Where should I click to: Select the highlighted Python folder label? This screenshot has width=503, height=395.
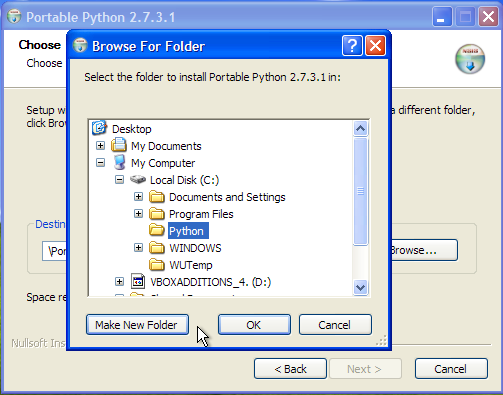[x=188, y=231]
